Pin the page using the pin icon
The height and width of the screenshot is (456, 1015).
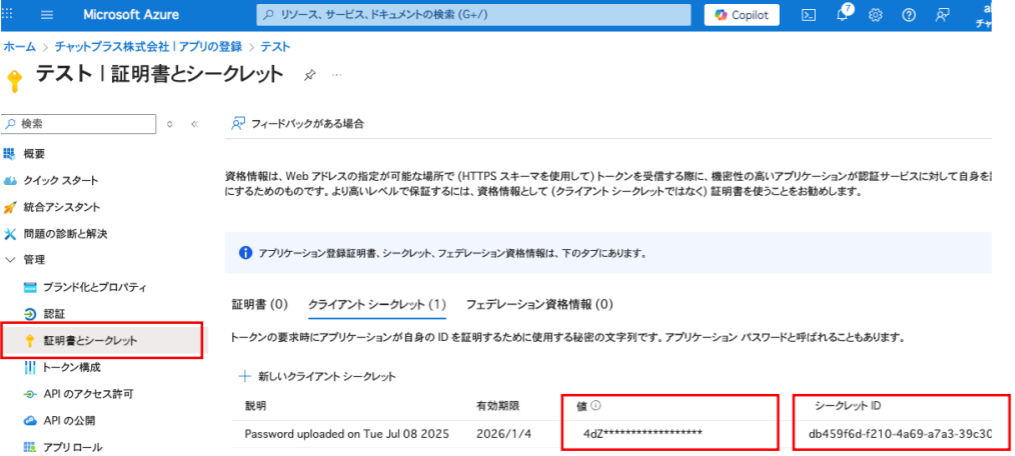(309, 75)
